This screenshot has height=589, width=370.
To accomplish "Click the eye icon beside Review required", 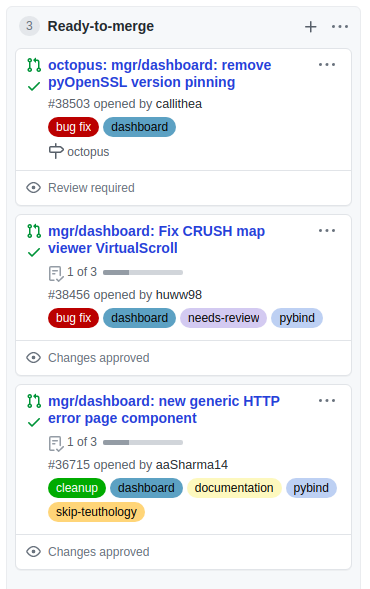I will pos(33,187).
